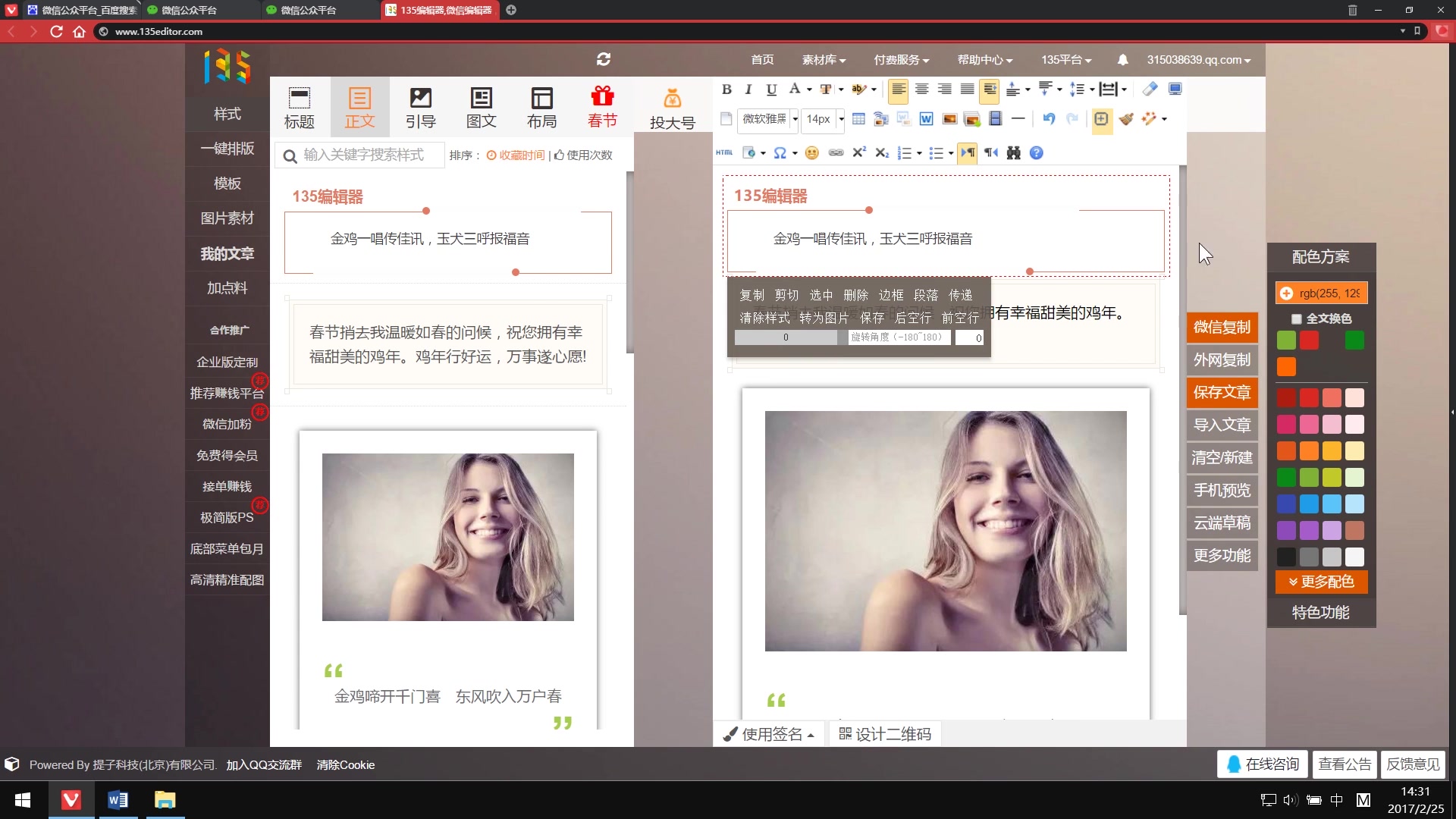1456x819 pixels.
Task: Insert horizontal line icon
Action: pyautogui.click(x=1018, y=119)
